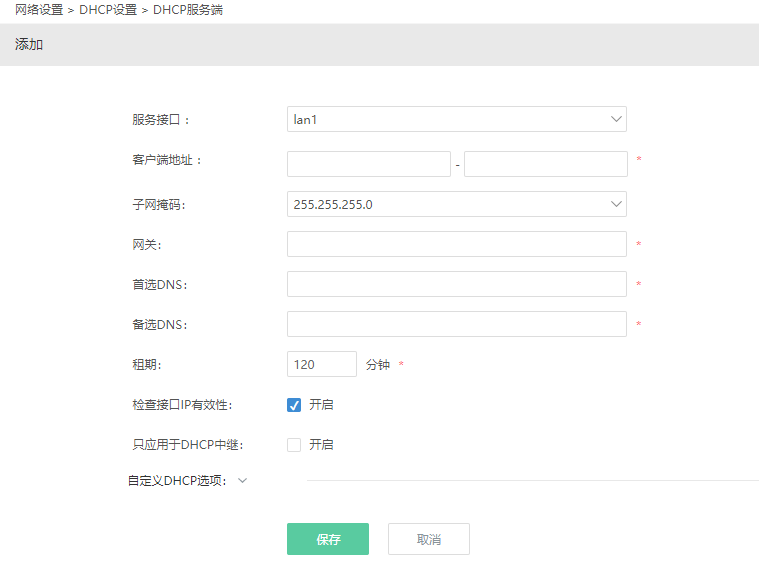Enable 只应用于DHCP中继 开启 checkbox

(x=294, y=445)
